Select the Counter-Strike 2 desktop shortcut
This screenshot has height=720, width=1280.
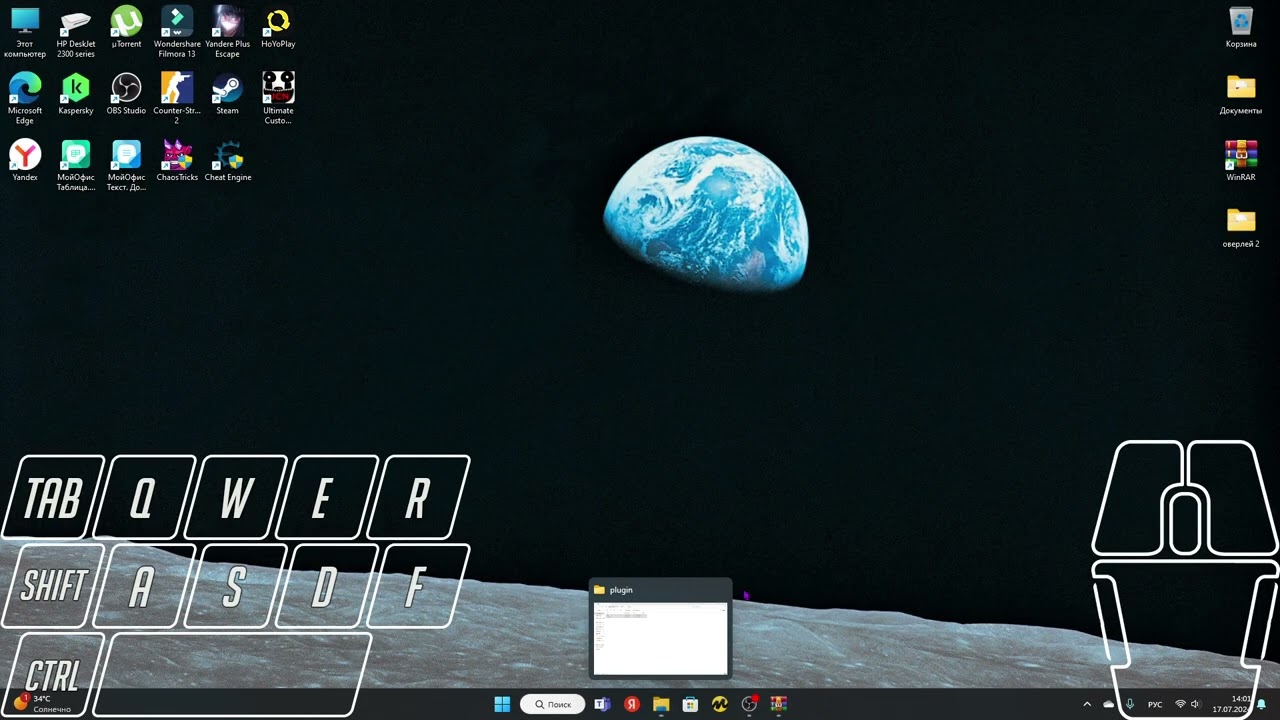coord(177,99)
